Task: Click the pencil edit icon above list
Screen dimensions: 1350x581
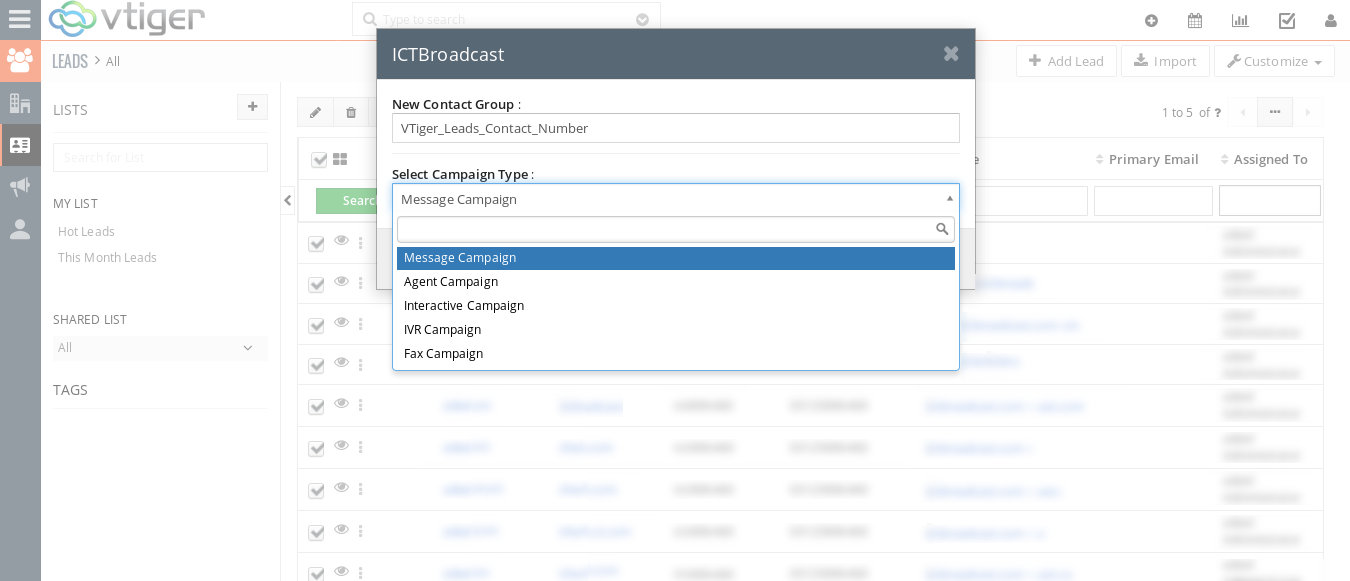Action: (315, 112)
